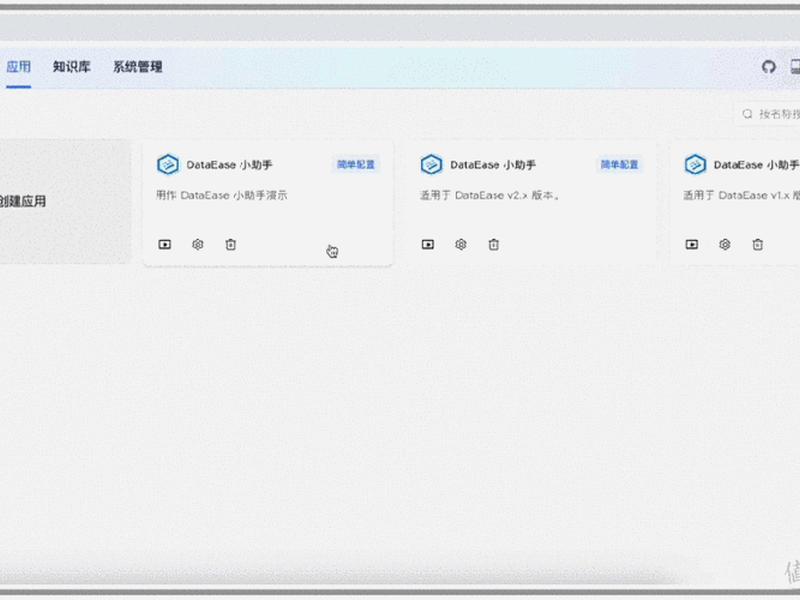Click the logo of the v1.x card

point(695,165)
